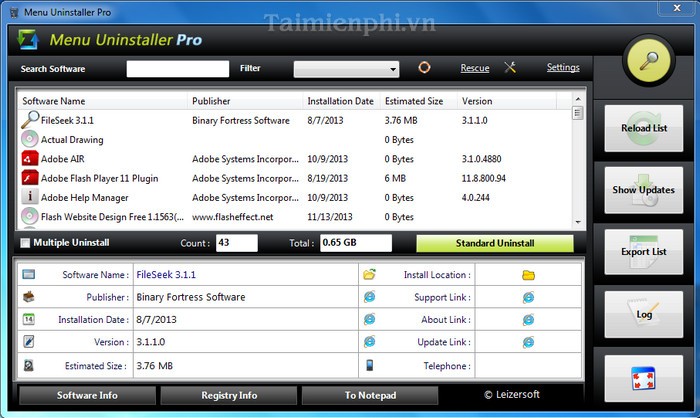Click the Publisher row icon
The height and width of the screenshot is (418, 700).
pos(29,297)
